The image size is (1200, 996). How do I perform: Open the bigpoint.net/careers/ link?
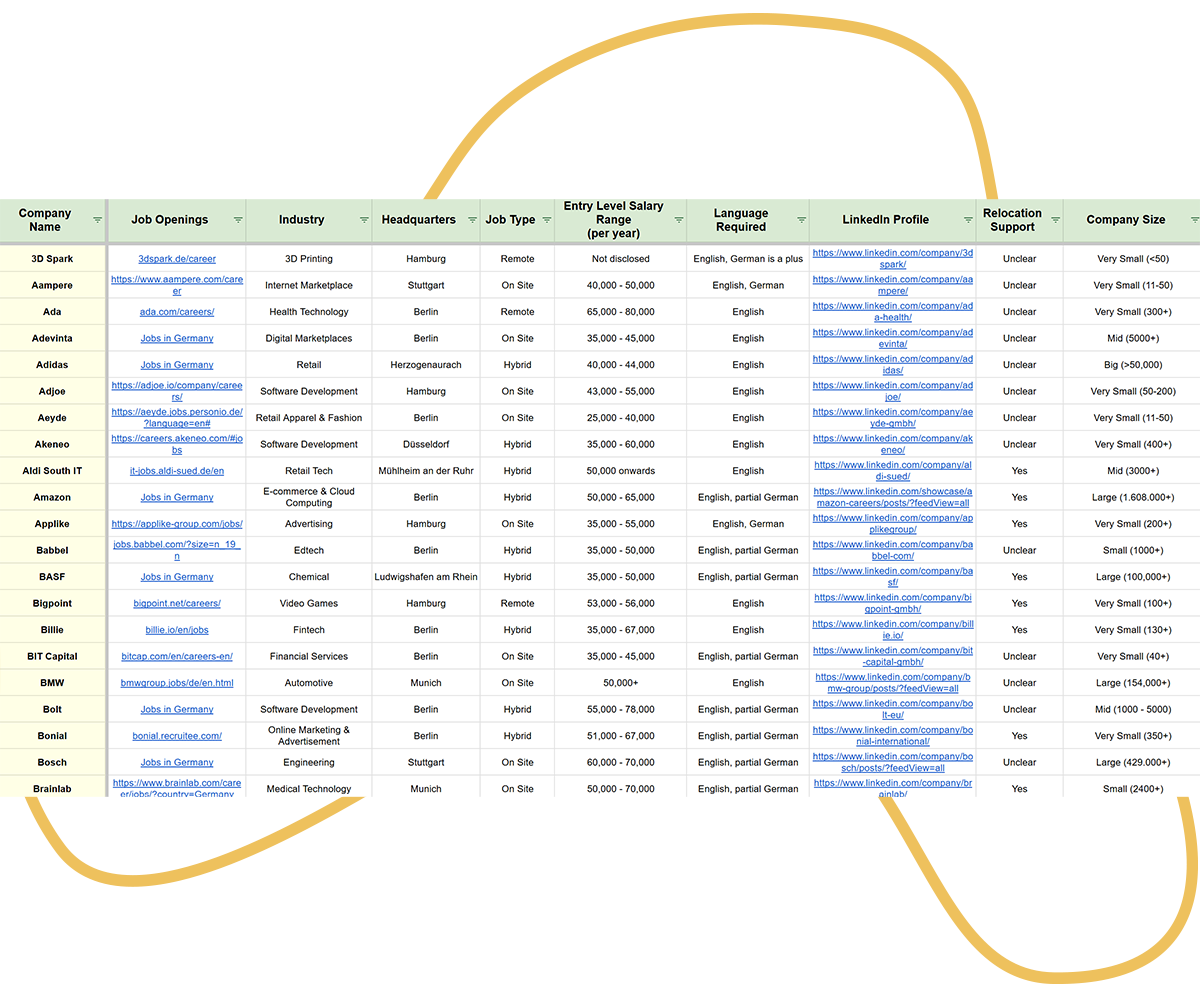tap(177, 603)
